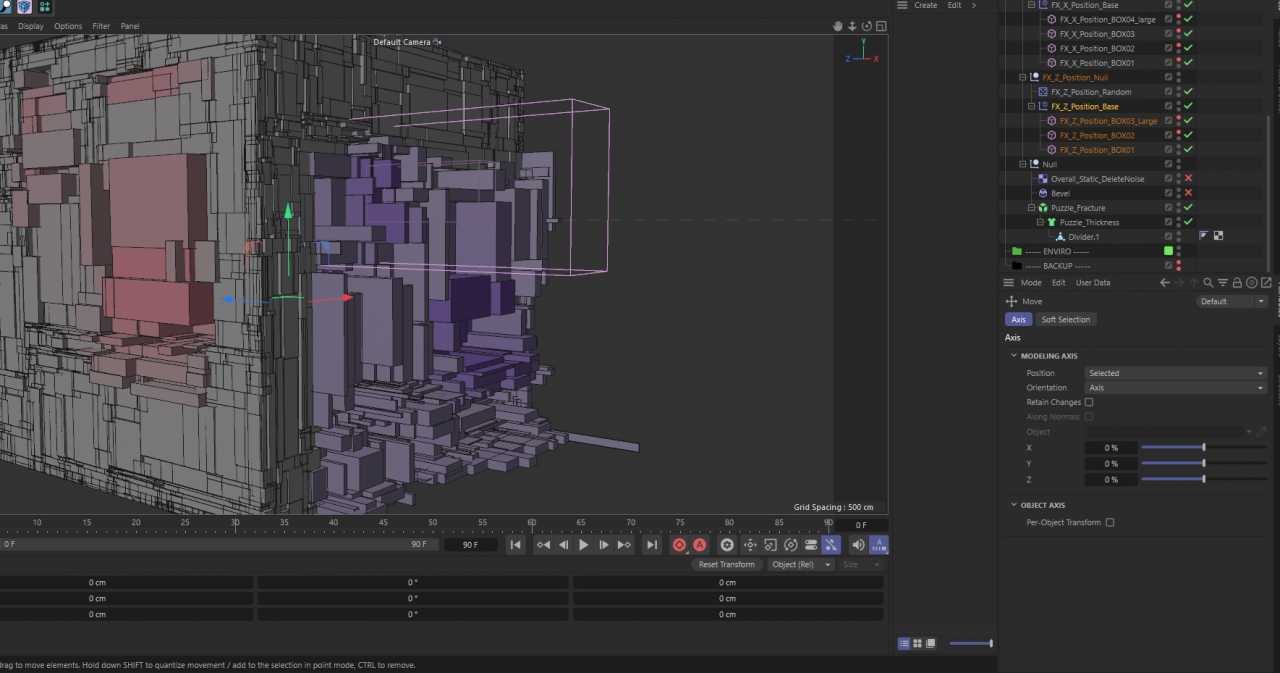The width and height of the screenshot is (1280, 673).
Task: Adjust the X axis percentage slider
Action: pos(1204,447)
